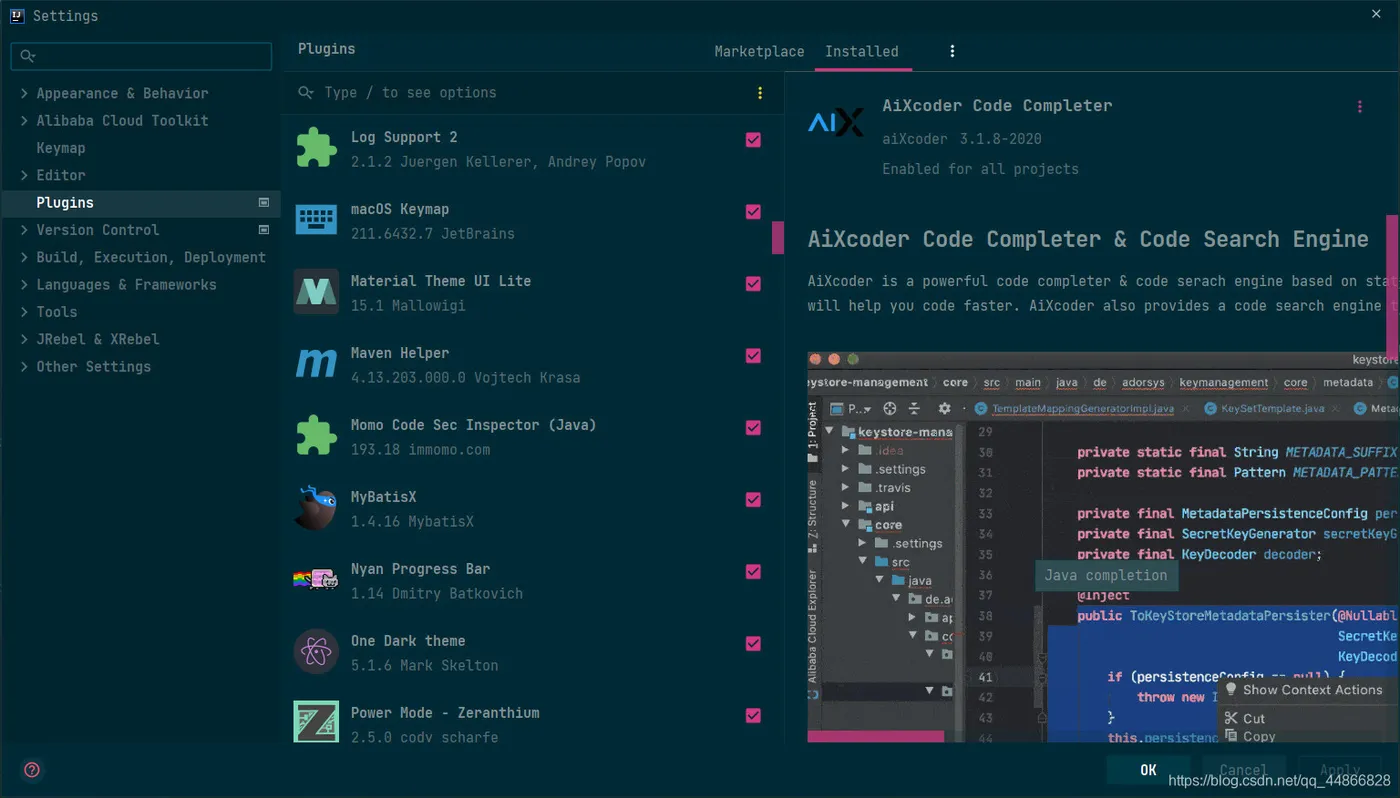The height and width of the screenshot is (798, 1400).
Task: Uncheck the macOS Keymap plugin
Action: (x=753, y=212)
